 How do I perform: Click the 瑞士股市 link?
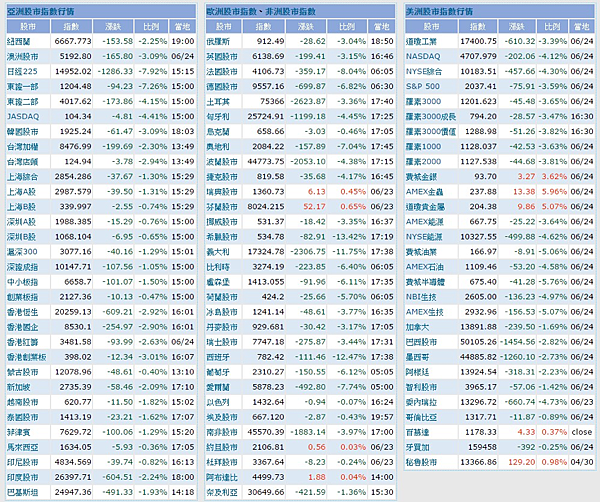pyautogui.click(x=222, y=342)
